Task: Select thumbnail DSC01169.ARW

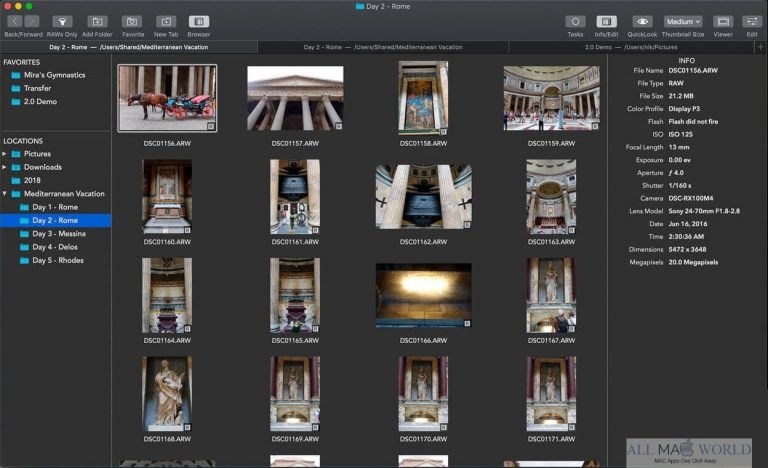Action: (295, 394)
